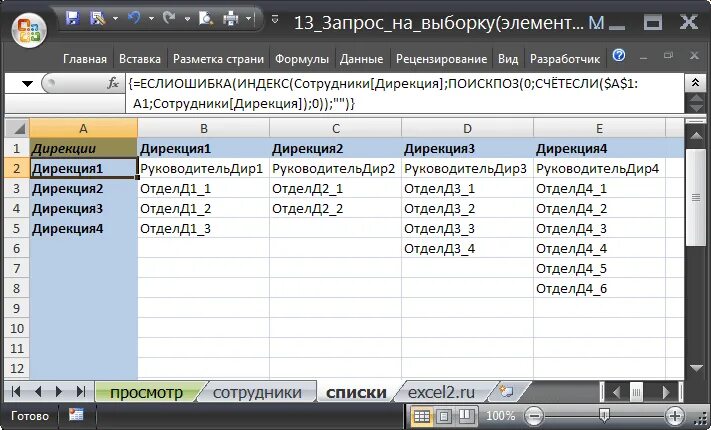Click the Undo arrow icon

point(134,18)
